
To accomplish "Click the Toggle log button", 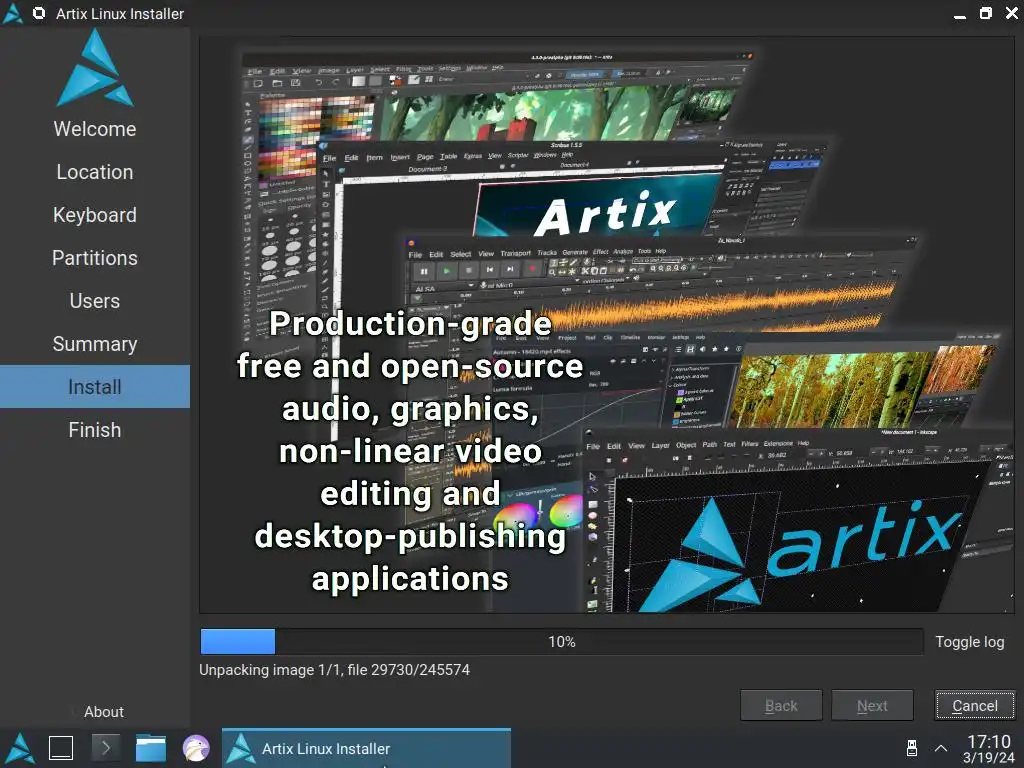I will [x=970, y=642].
